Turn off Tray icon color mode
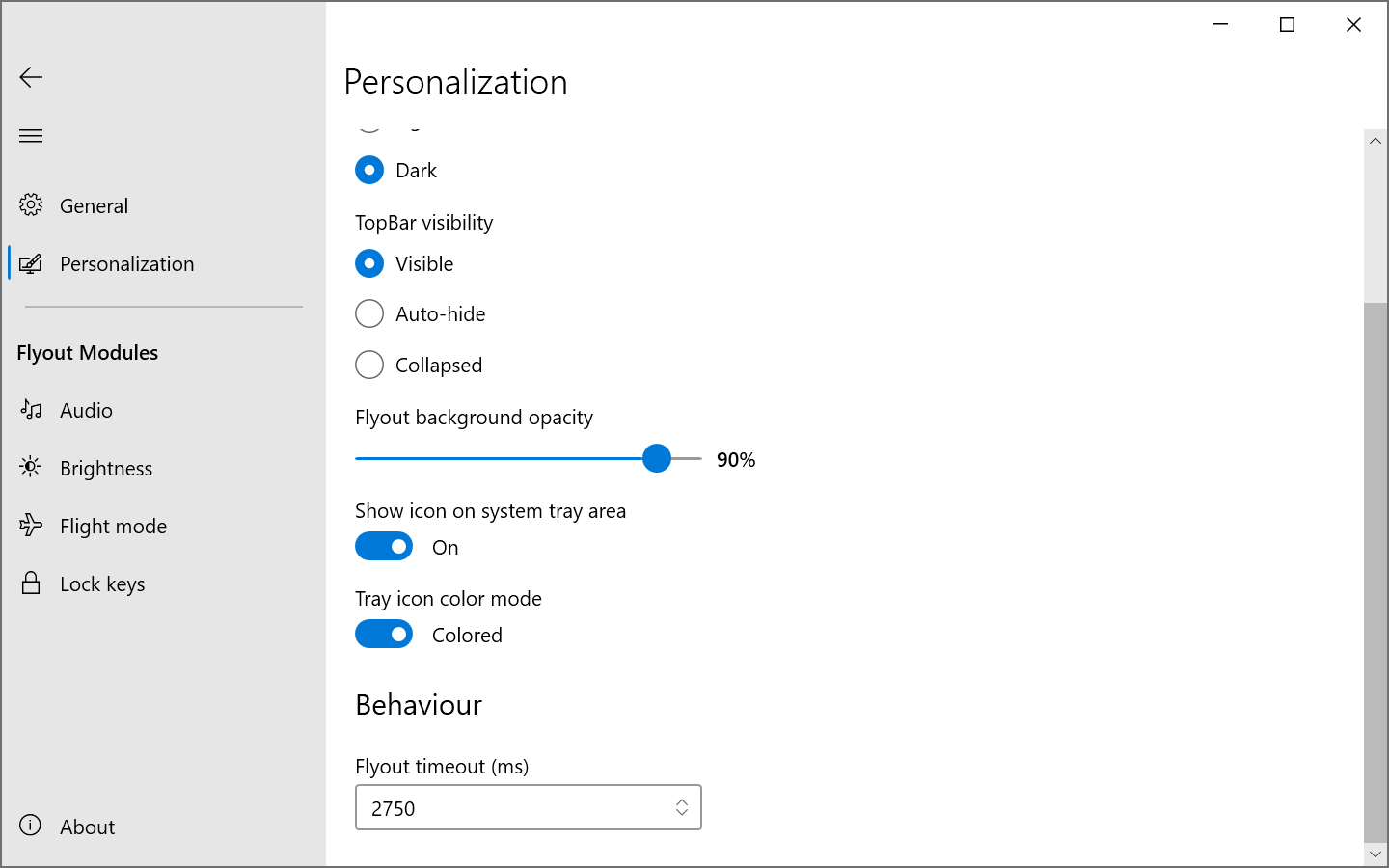 click(x=384, y=634)
